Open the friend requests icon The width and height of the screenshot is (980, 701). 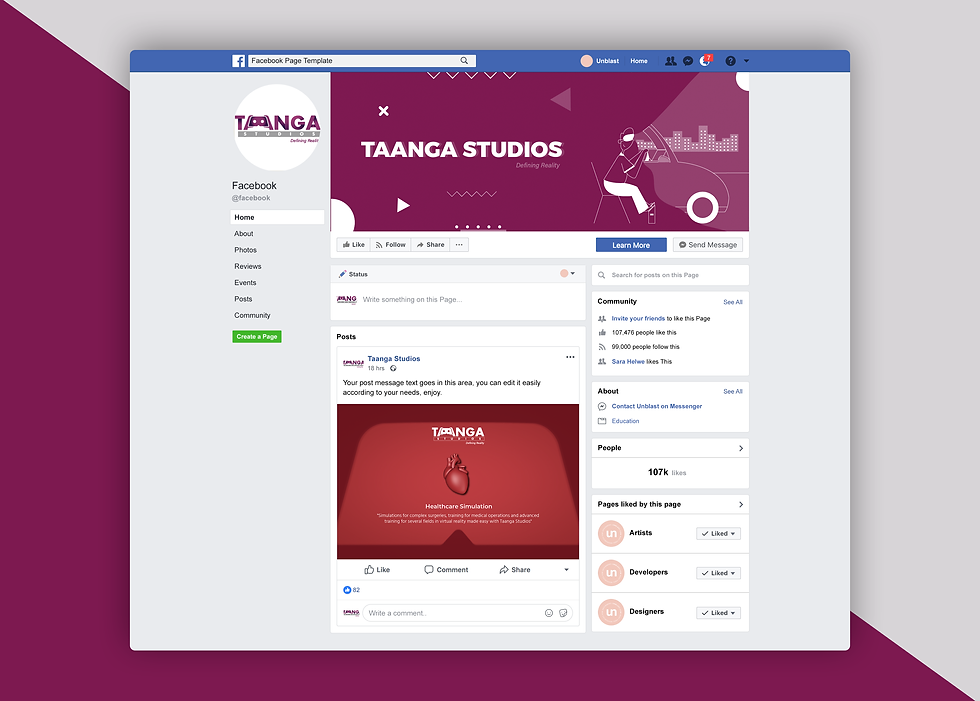point(671,61)
